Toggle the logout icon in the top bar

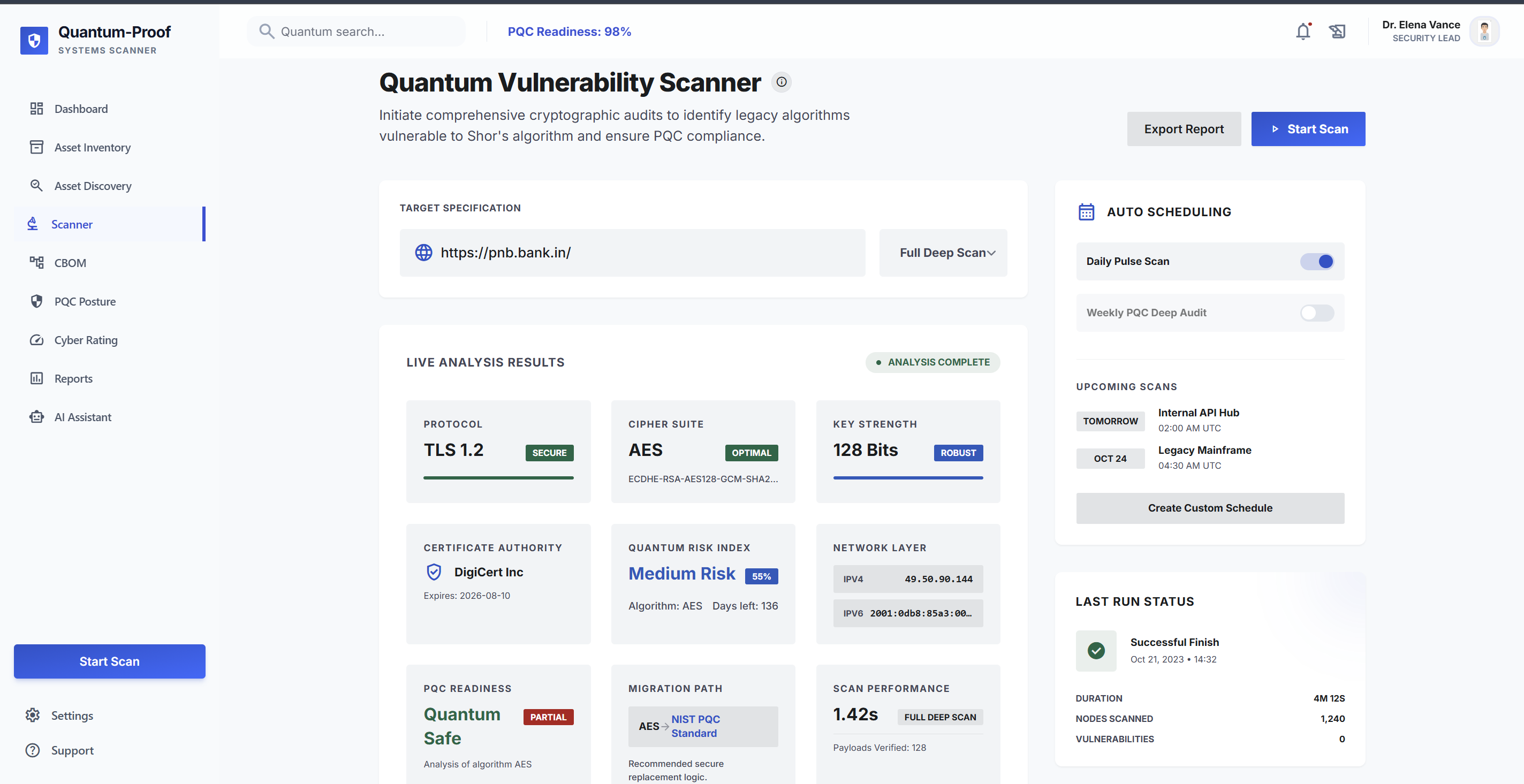click(x=1338, y=32)
